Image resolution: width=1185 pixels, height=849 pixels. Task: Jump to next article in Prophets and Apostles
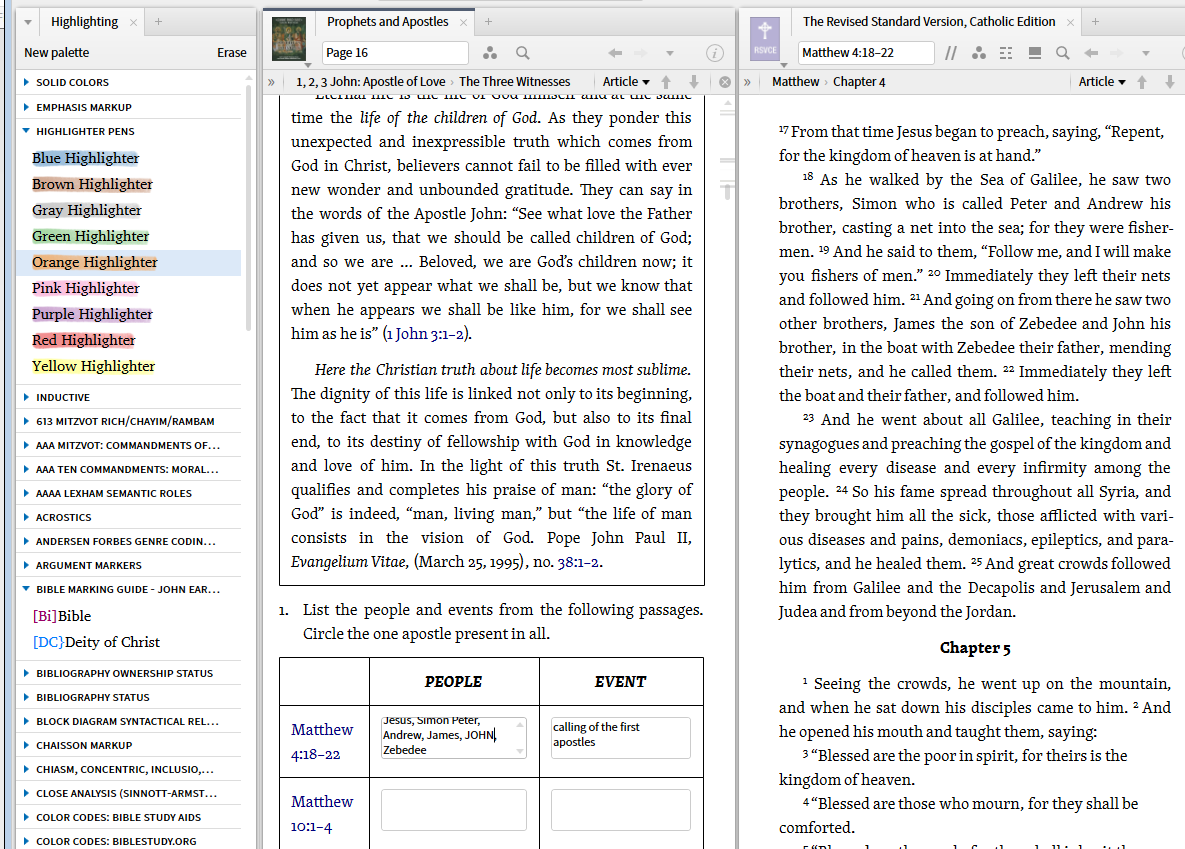pyautogui.click(x=694, y=82)
